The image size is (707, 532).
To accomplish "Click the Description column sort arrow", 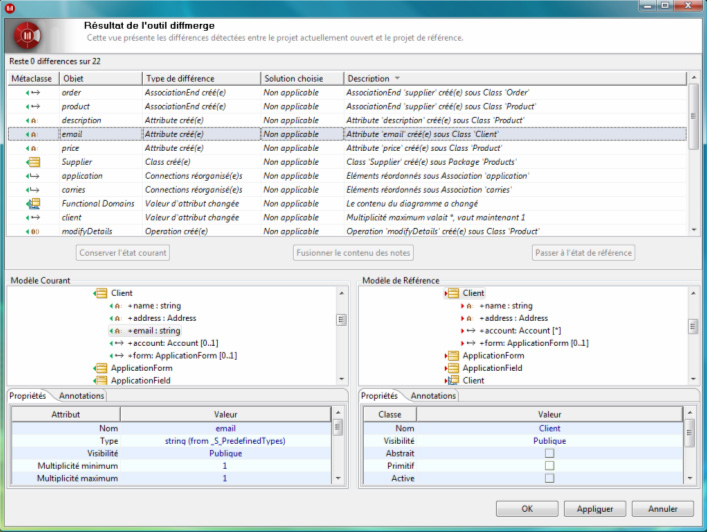I will pos(397,78).
